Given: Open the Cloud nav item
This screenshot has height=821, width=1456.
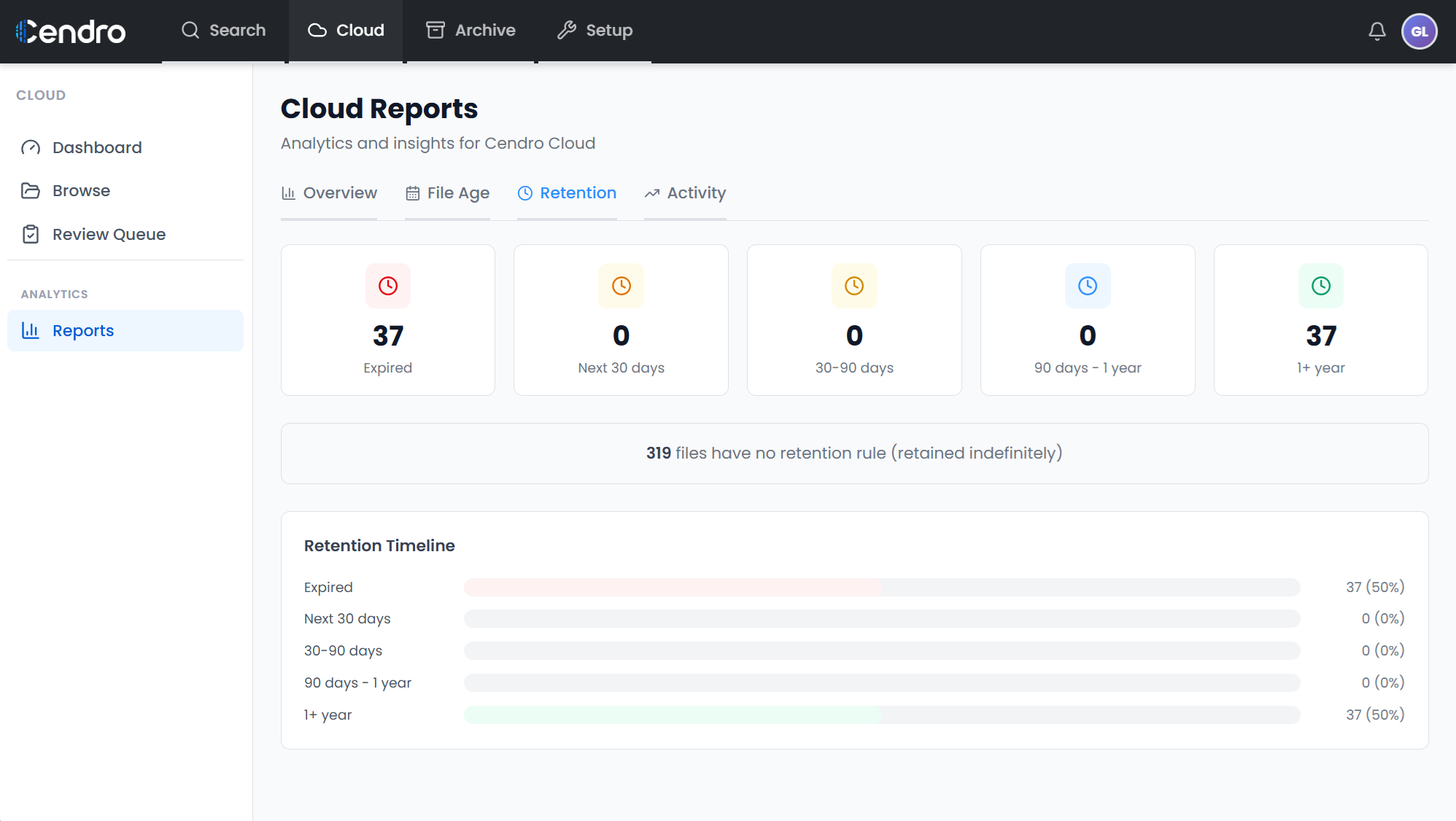Looking at the screenshot, I should pyautogui.click(x=346, y=31).
